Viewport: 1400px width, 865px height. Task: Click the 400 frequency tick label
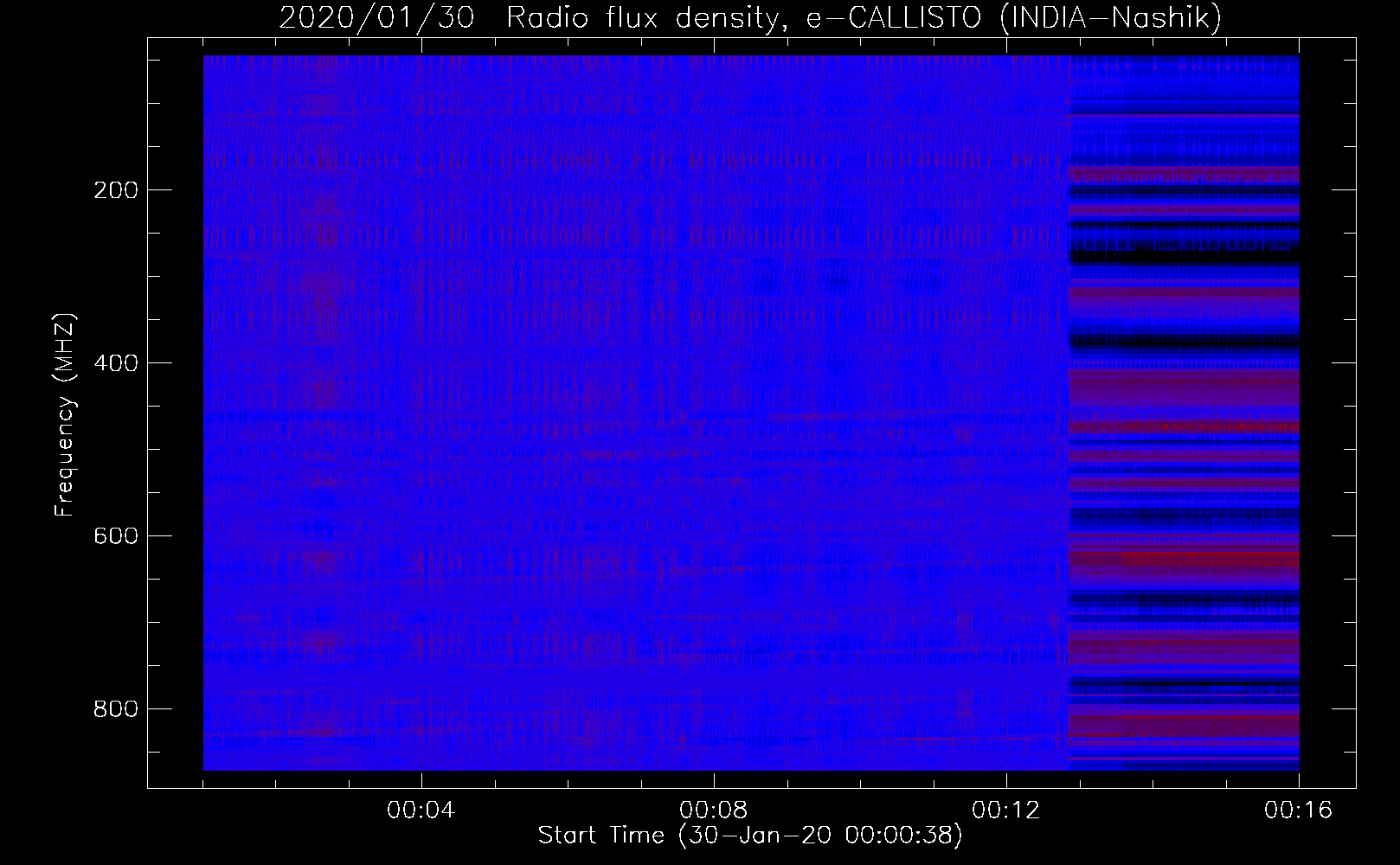click(x=115, y=362)
